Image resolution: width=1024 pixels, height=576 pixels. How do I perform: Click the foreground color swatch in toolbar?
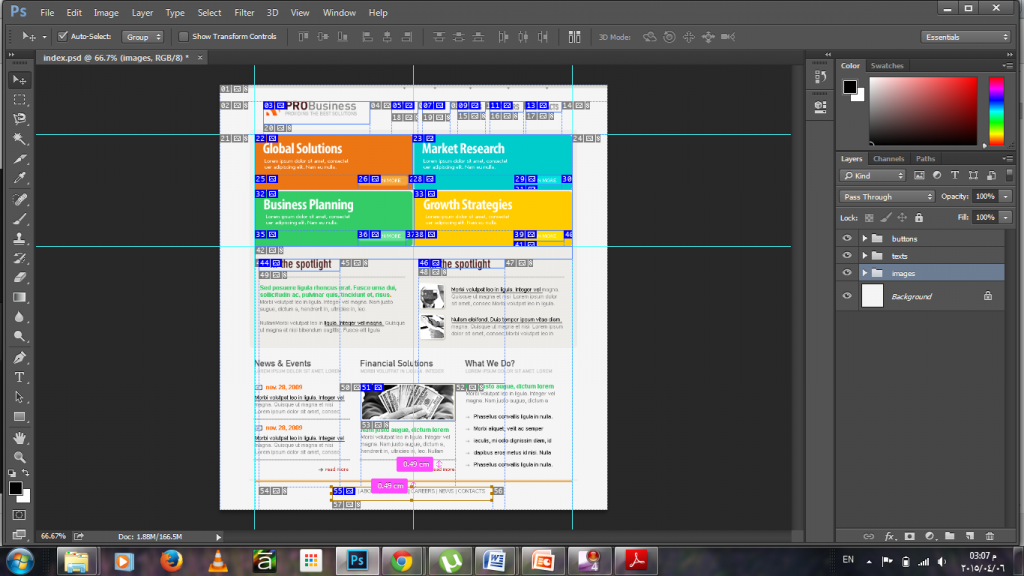tap(15, 488)
